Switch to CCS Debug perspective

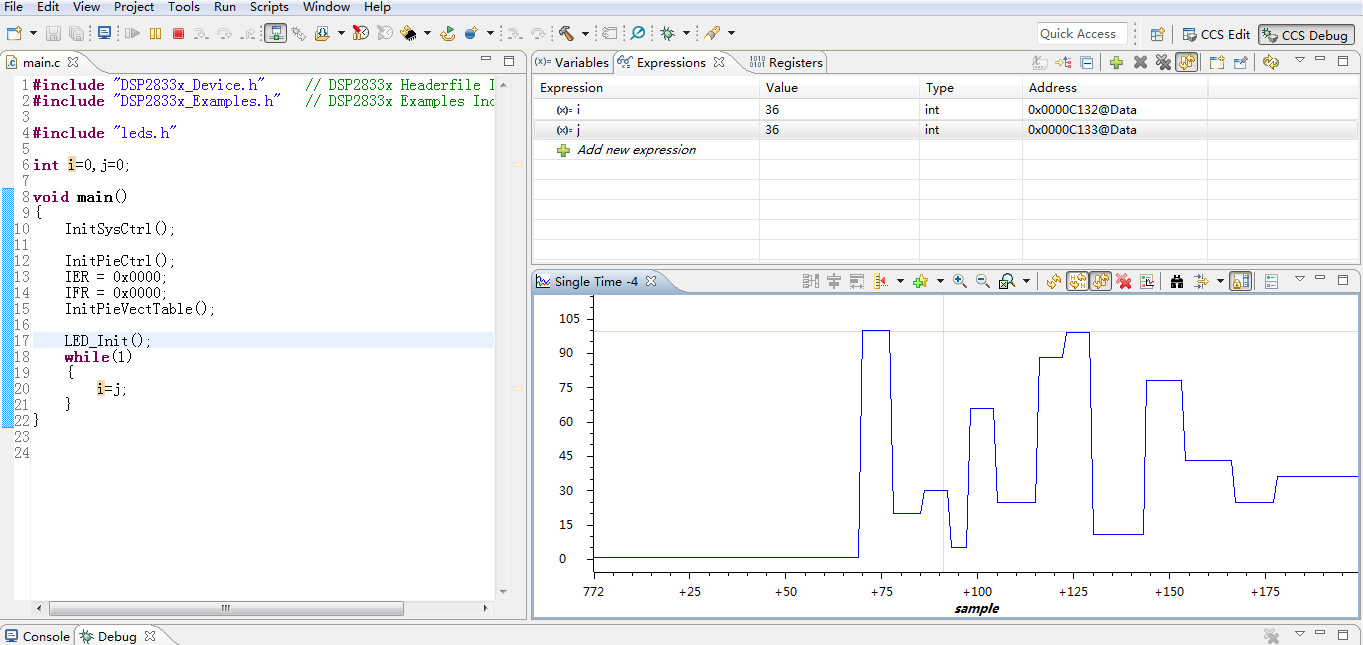(x=1305, y=34)
